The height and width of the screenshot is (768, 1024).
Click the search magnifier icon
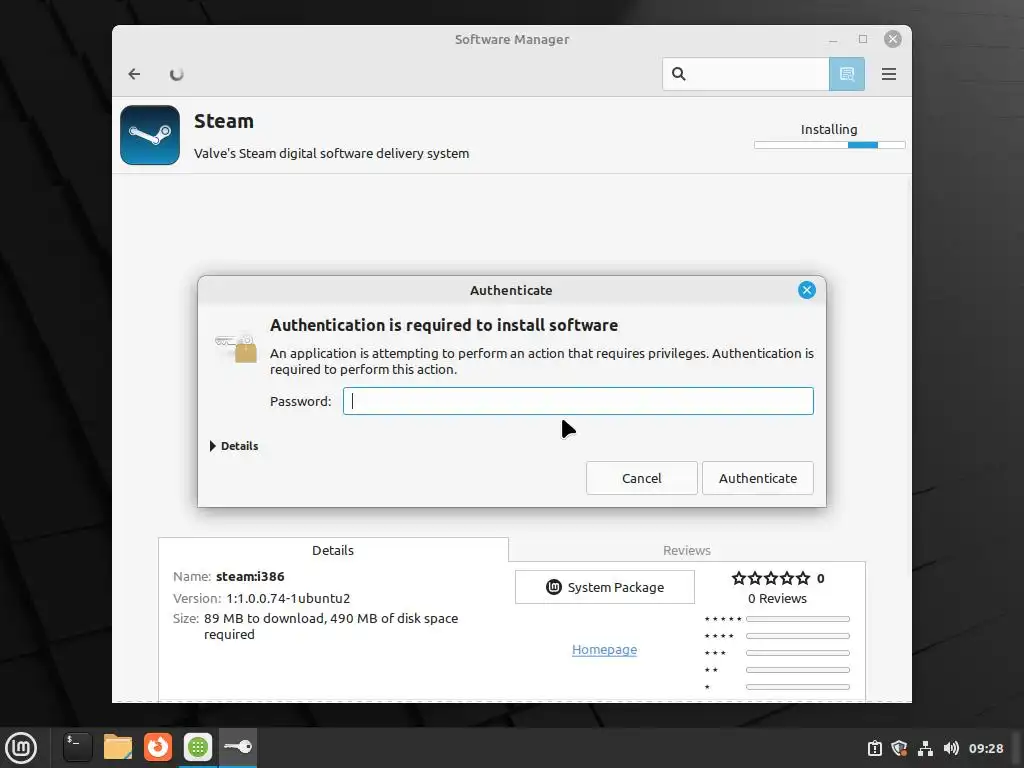tap(679, 74)
